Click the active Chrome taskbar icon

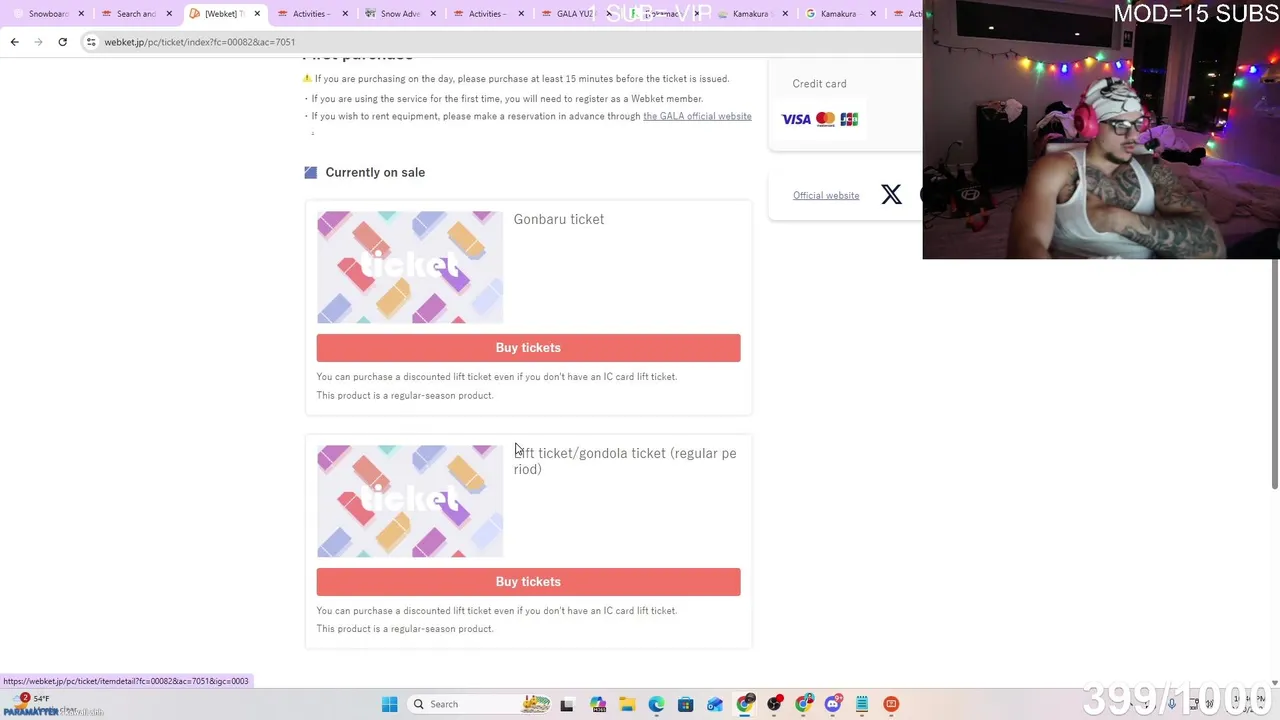tap(745, 704)
